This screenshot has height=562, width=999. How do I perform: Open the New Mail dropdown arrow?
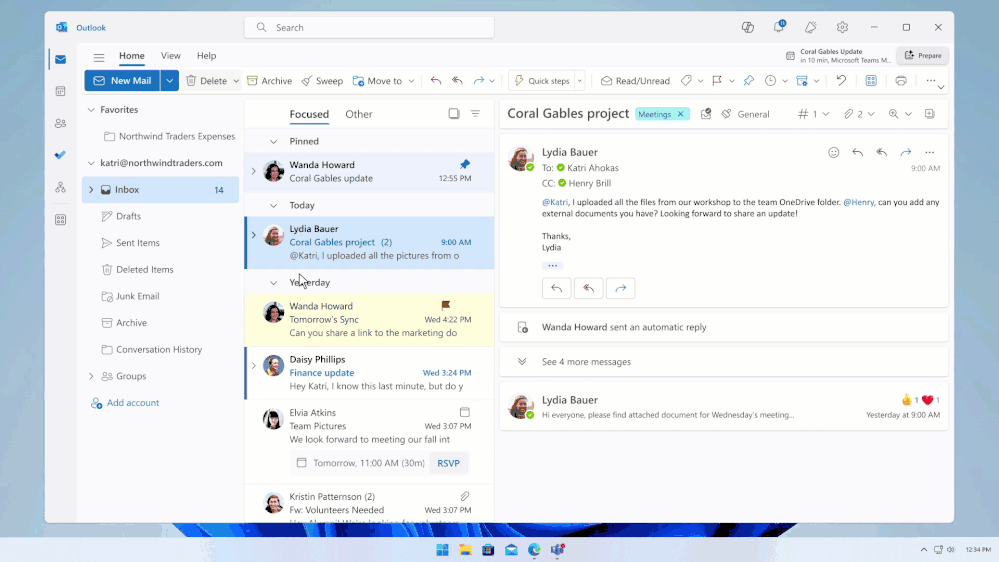(169, 80)
